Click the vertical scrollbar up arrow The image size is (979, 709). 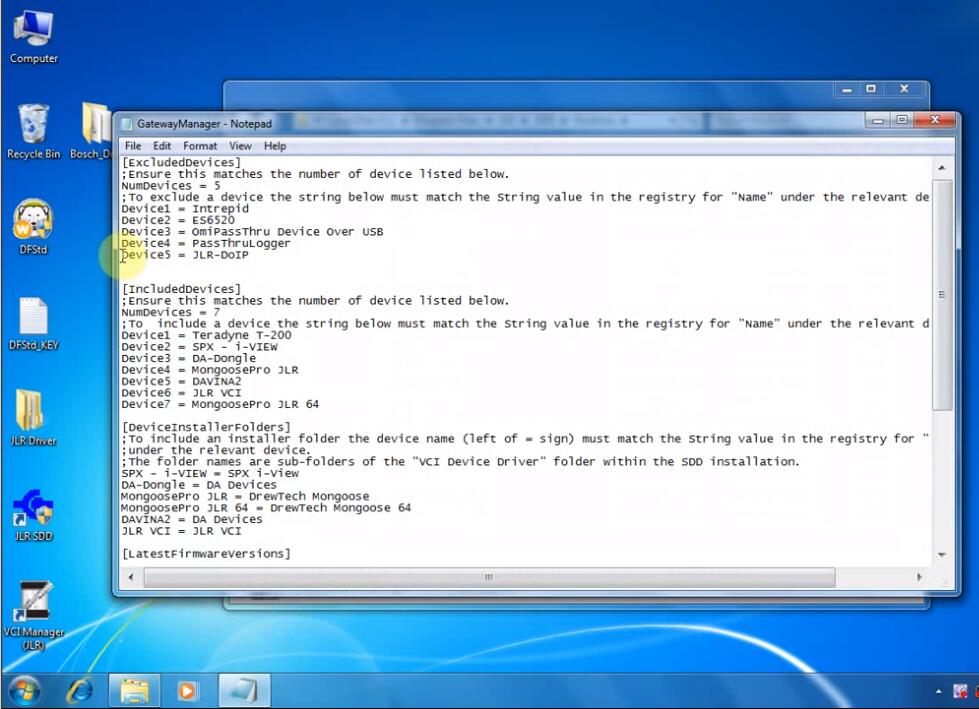coord(942,168)
